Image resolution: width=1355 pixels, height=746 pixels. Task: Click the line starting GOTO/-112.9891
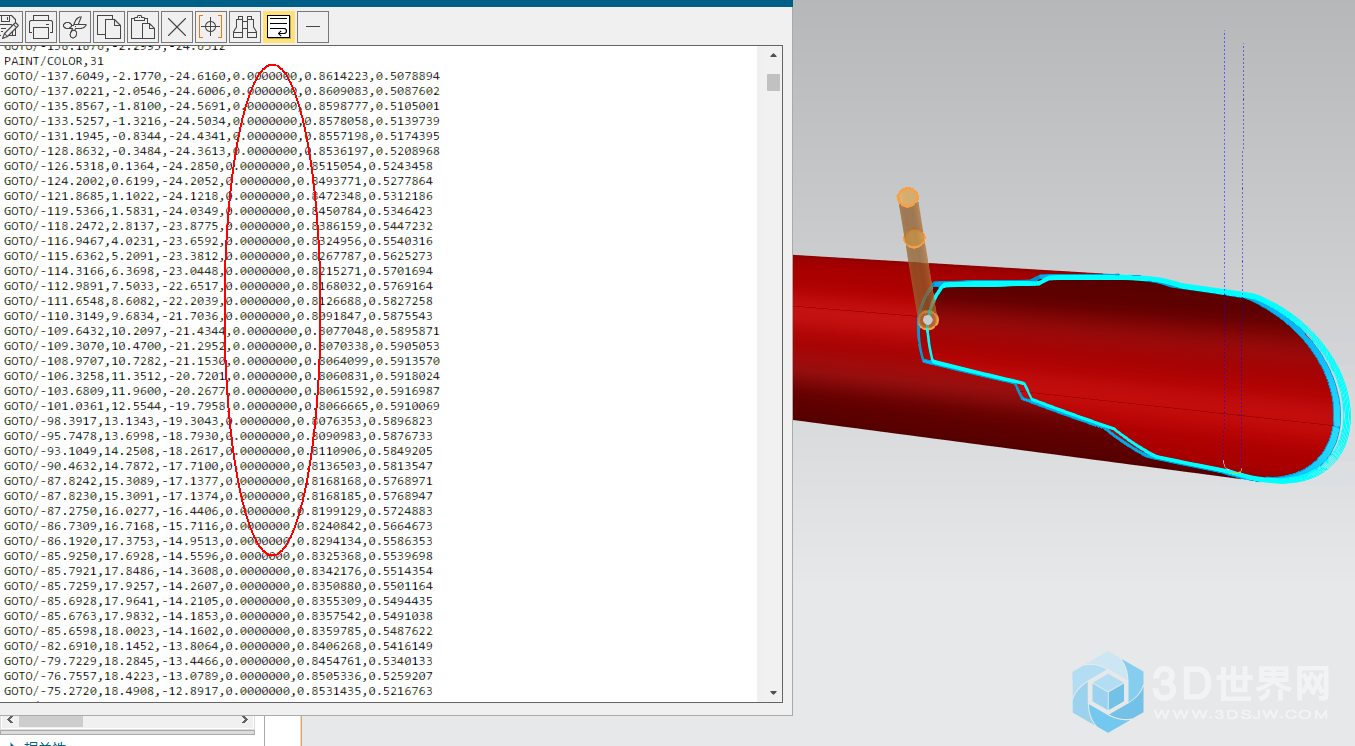[x=219, y=286]
